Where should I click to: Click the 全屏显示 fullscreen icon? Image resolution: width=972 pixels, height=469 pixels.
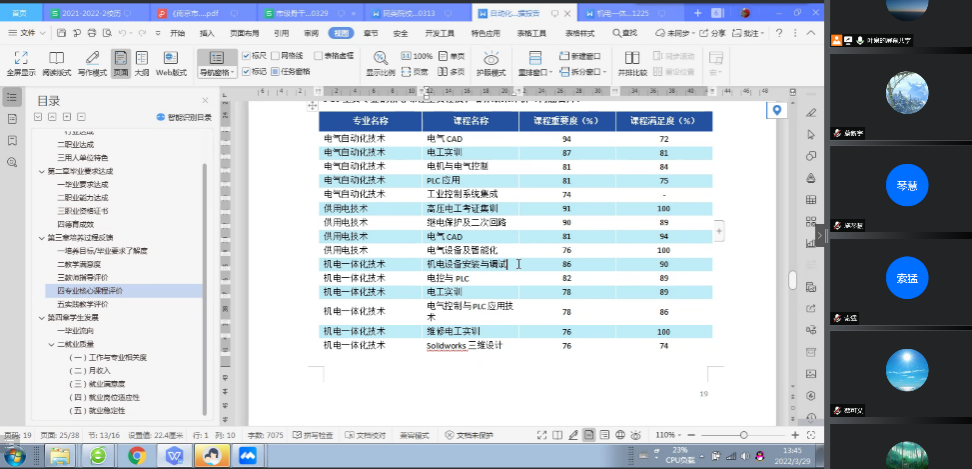[x=21, y=62]
